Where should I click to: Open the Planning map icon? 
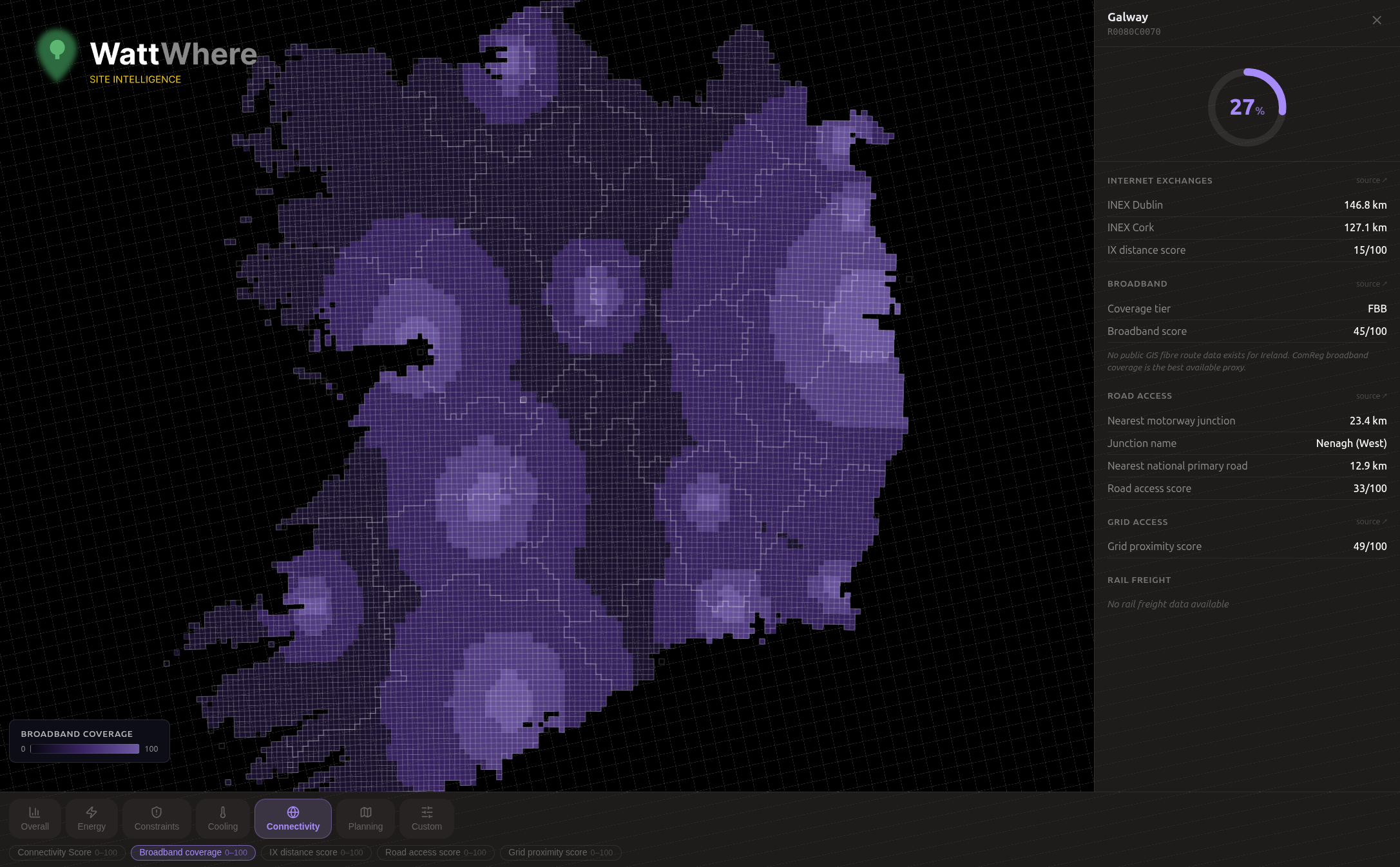click(365, 812)
